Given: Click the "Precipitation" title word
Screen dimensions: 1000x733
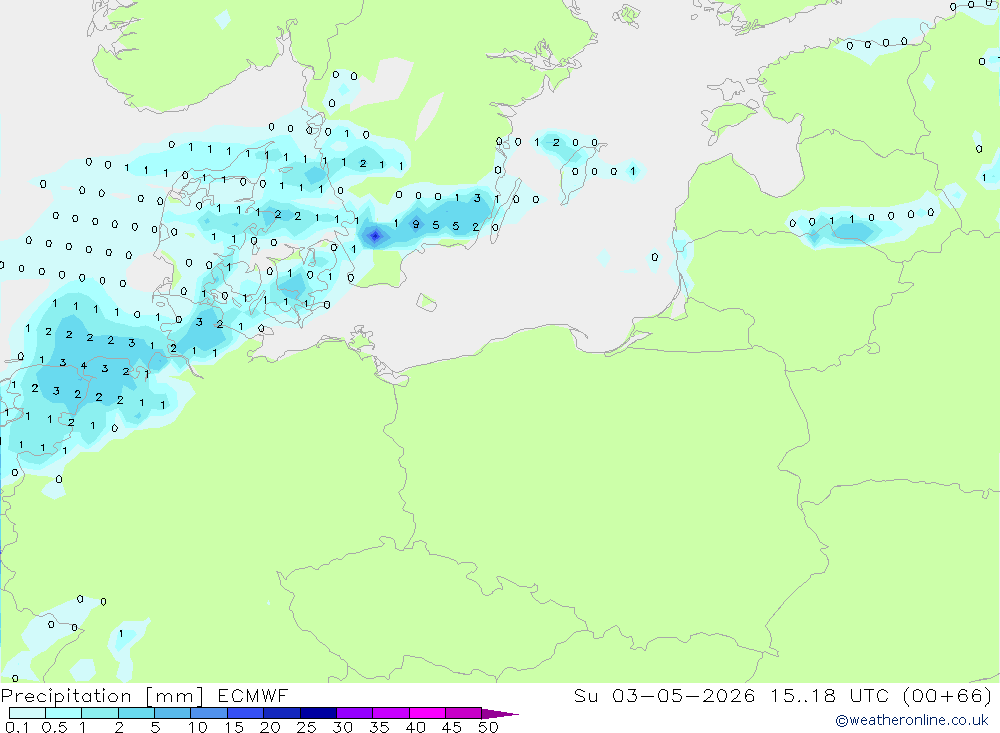Looking at the screenshot, I should pyautogui.click(x=66, y=695).
